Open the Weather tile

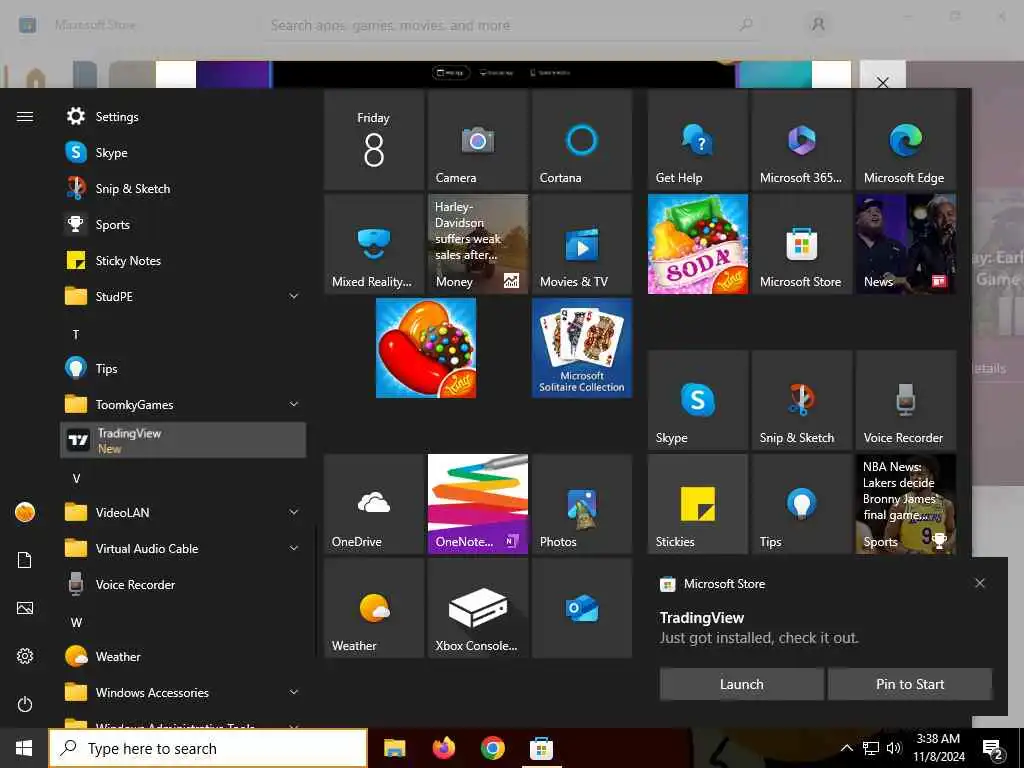click(374, 607)
